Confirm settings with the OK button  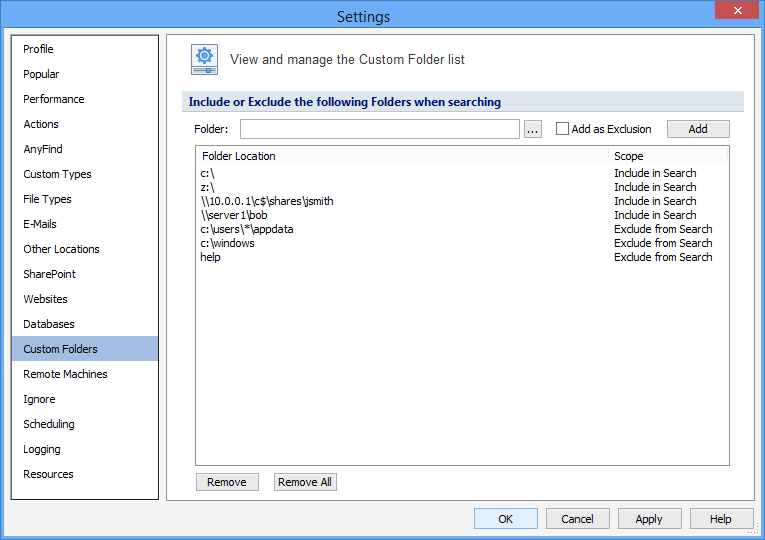tap(505, 519)
